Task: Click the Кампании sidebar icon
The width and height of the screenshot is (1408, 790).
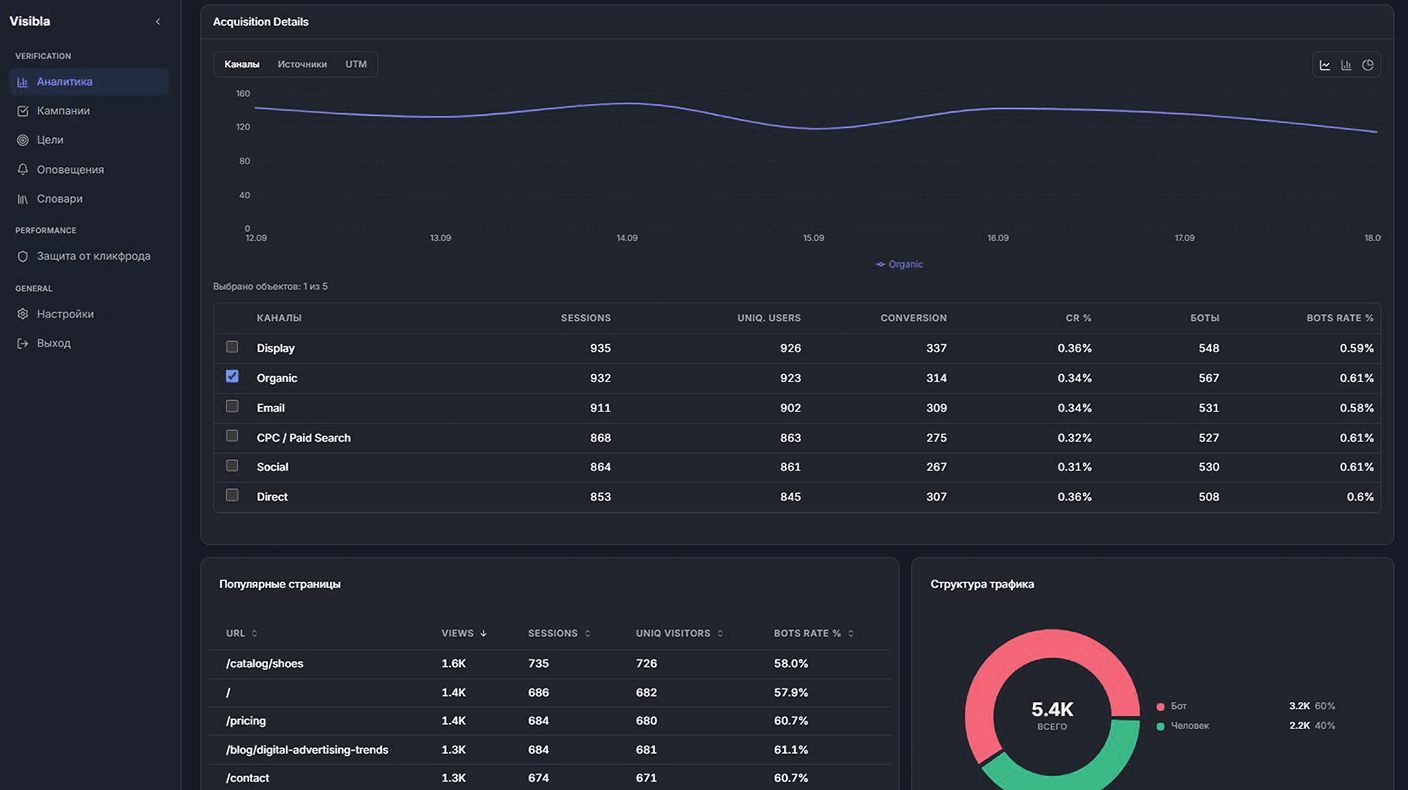Action: [23, 111]
